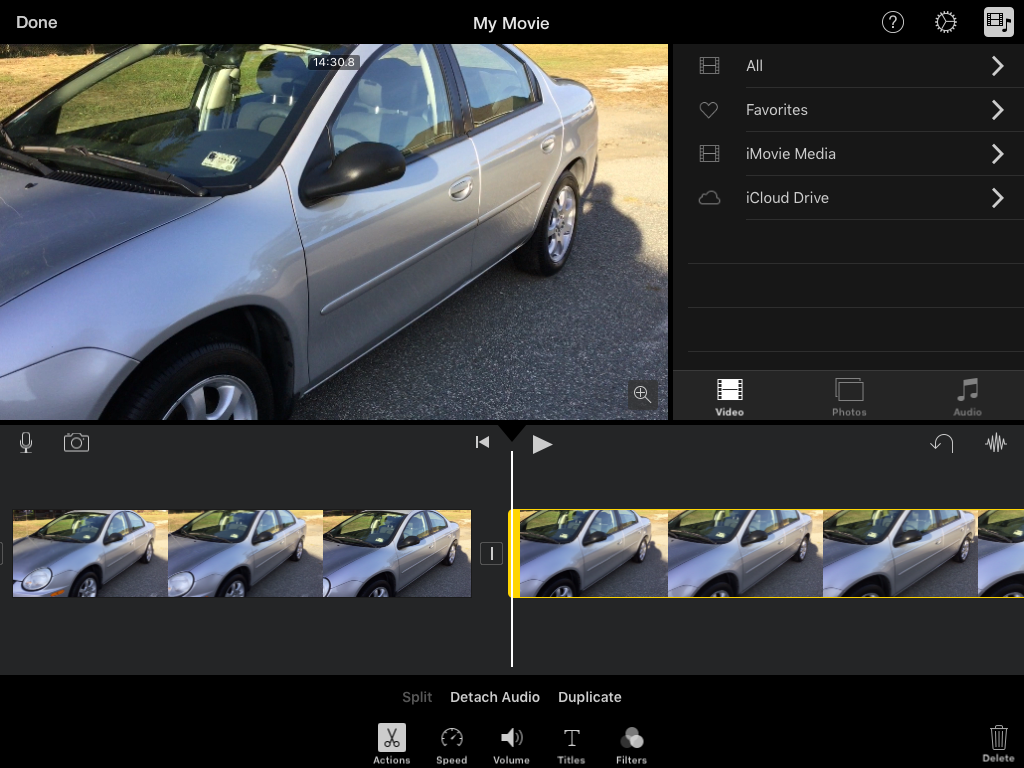Viewport: 1024px width, 768px height.
Task: Record voiceover with microphone icon
Action: tap(26, 443)
